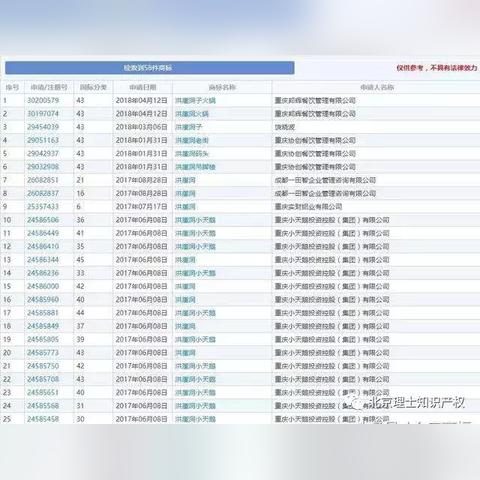
Task: Open the registration number link in row 24
Action: pyautogui.click(x=43, y=406)
